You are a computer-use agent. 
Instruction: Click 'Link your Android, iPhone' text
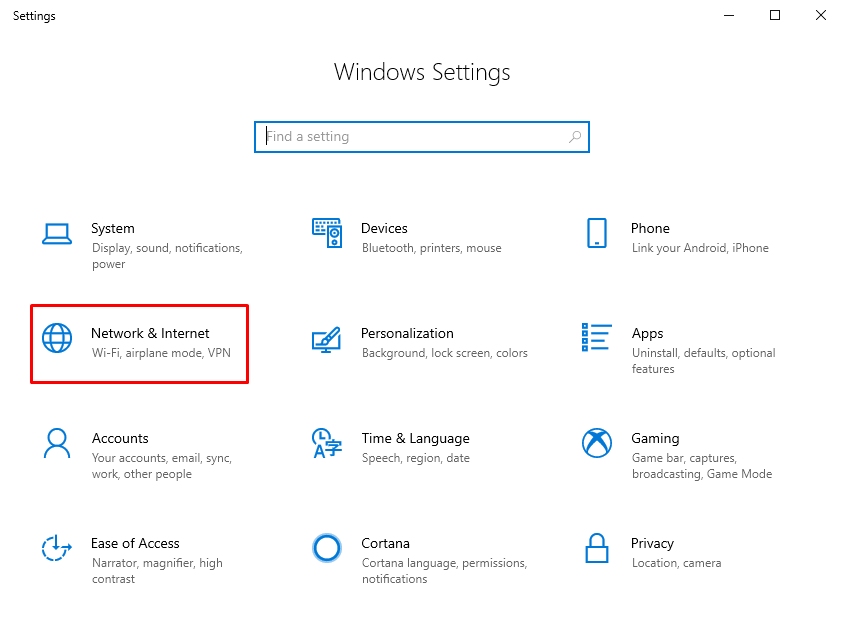700,248
